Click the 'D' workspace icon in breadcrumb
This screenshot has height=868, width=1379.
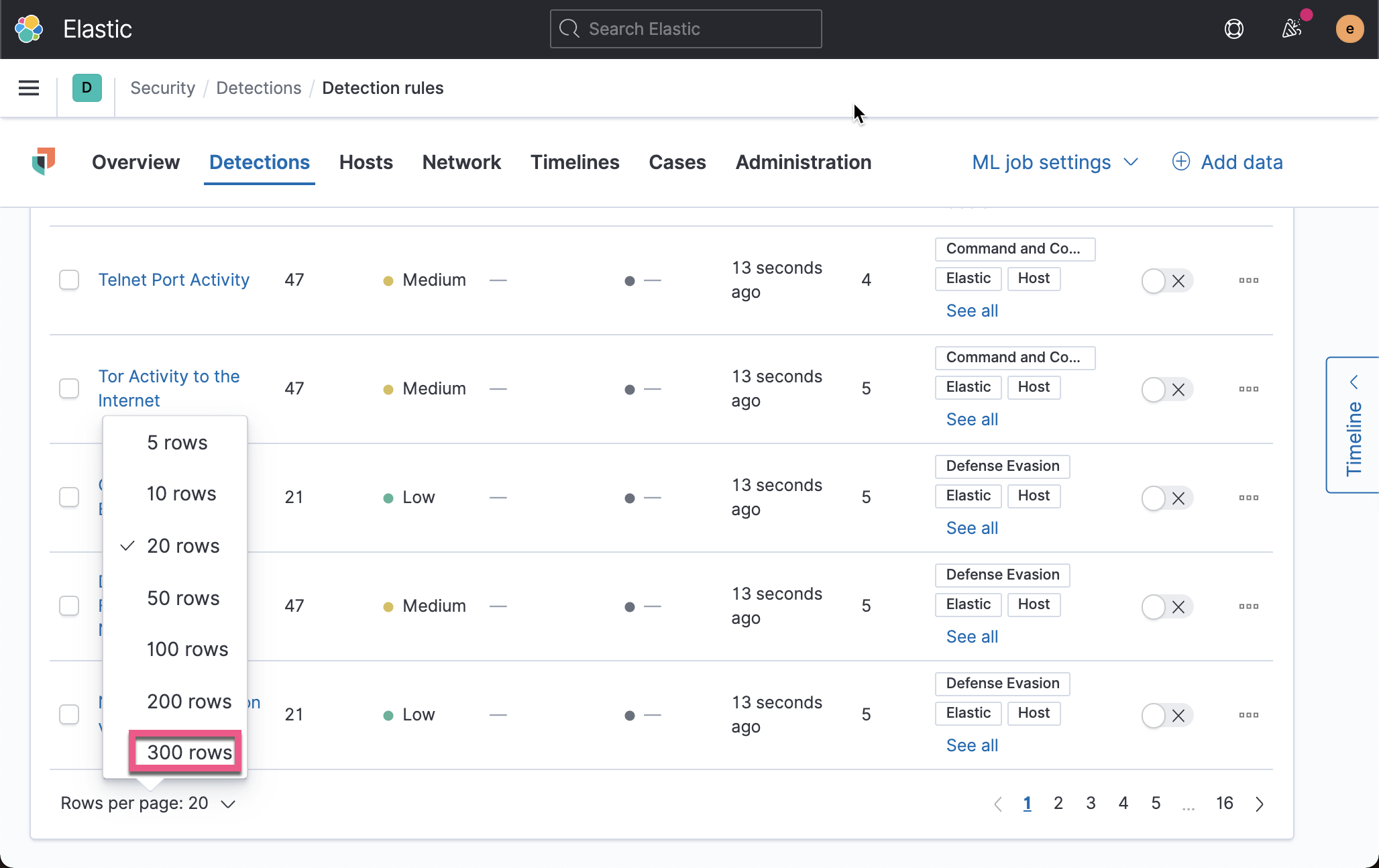(86, 88)
